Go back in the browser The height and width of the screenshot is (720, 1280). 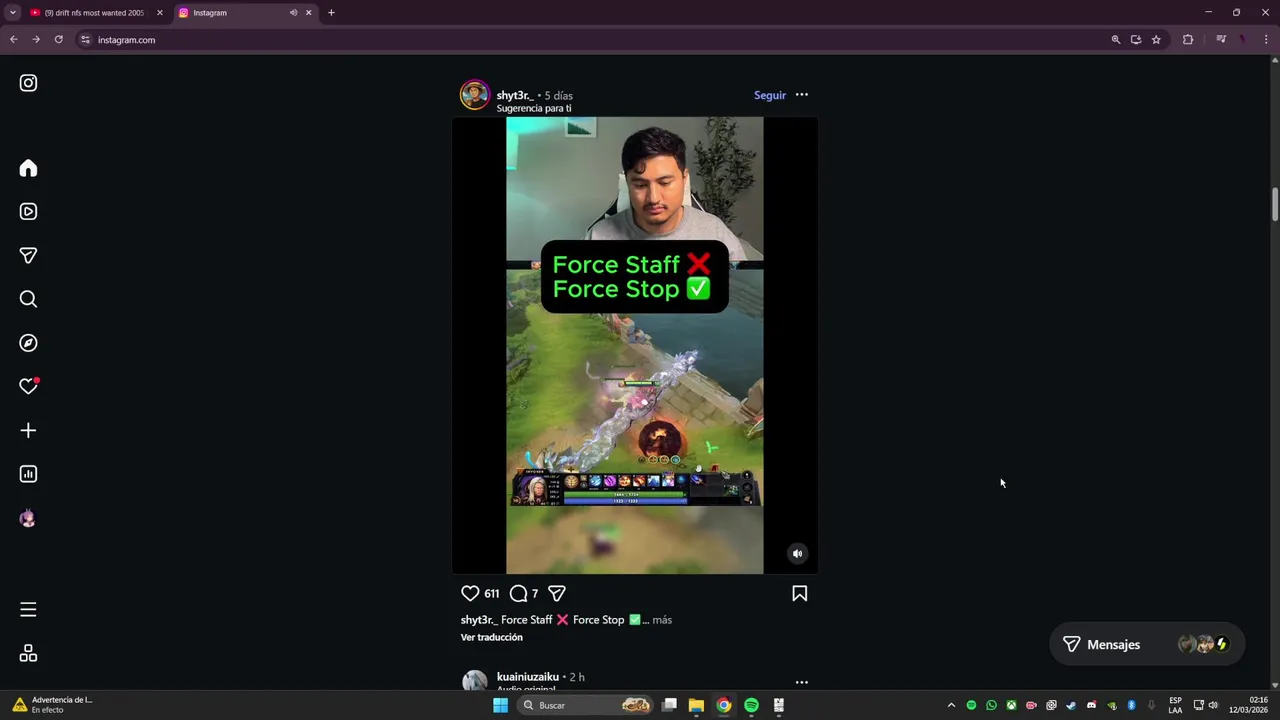point(13,40)
